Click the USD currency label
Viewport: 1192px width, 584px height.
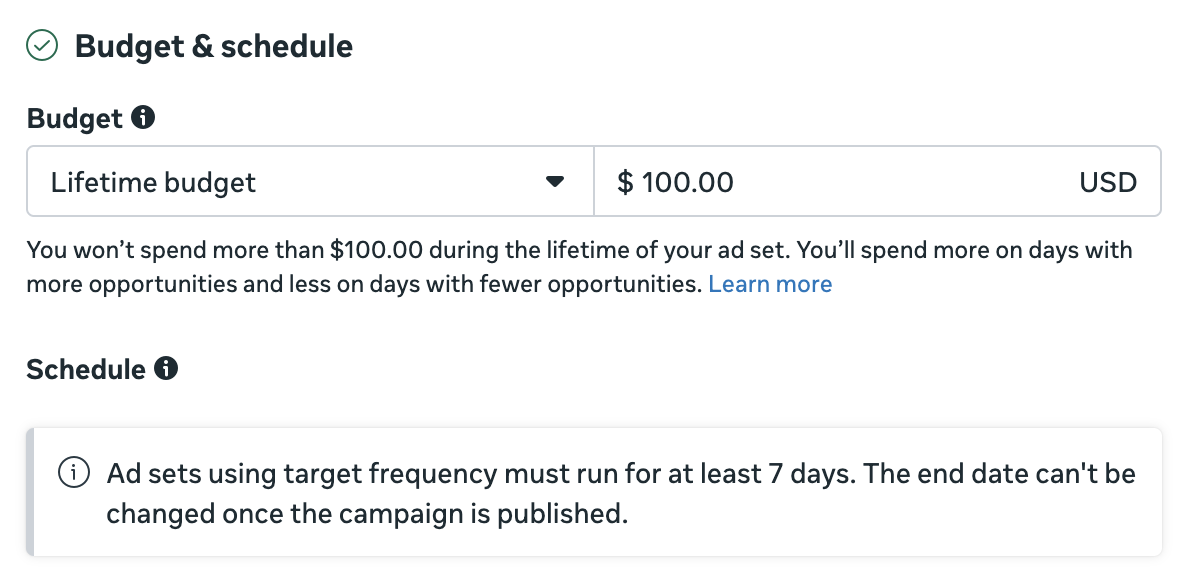[x=1108, y=182]
